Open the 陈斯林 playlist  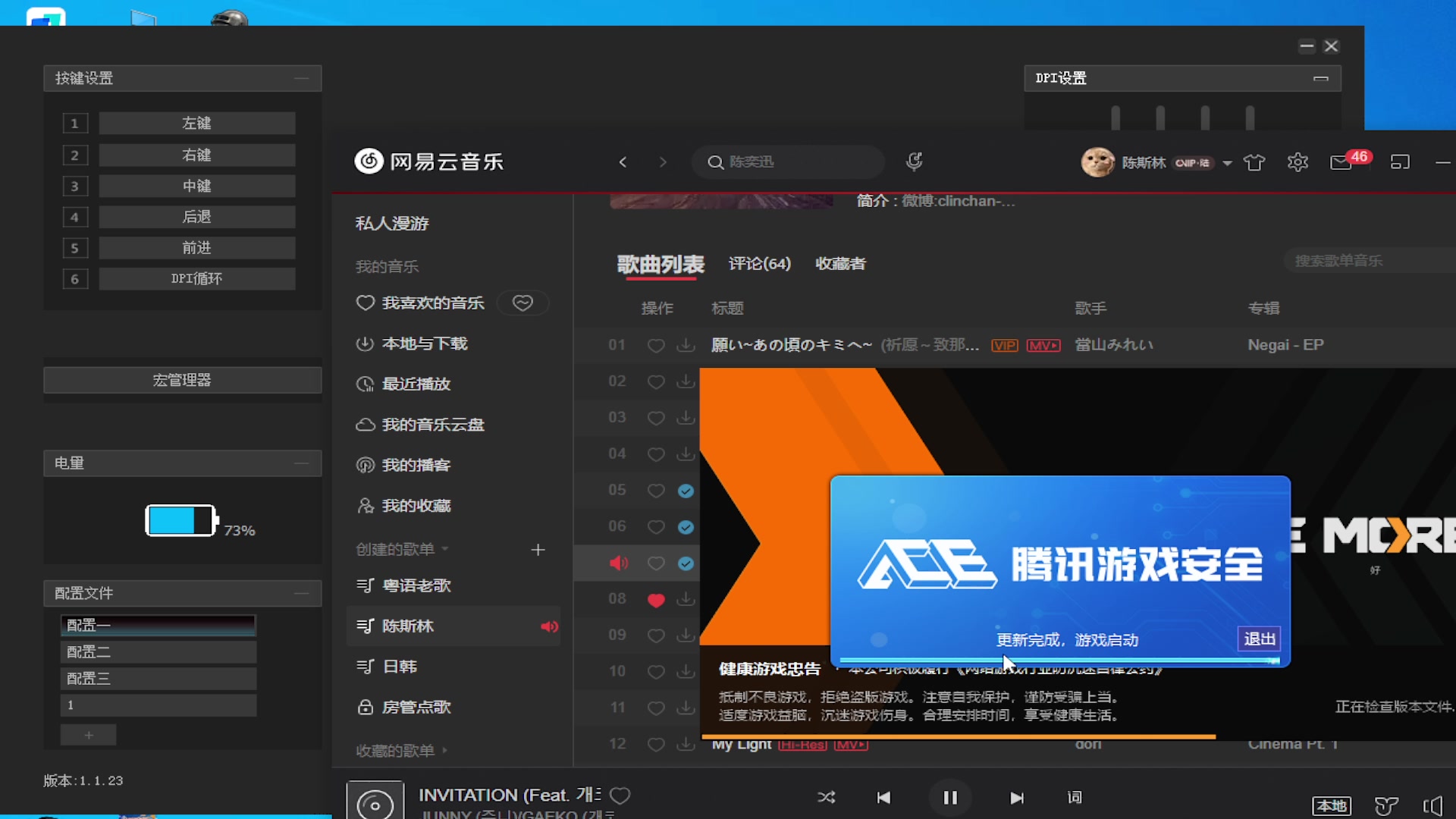[453, 626]
